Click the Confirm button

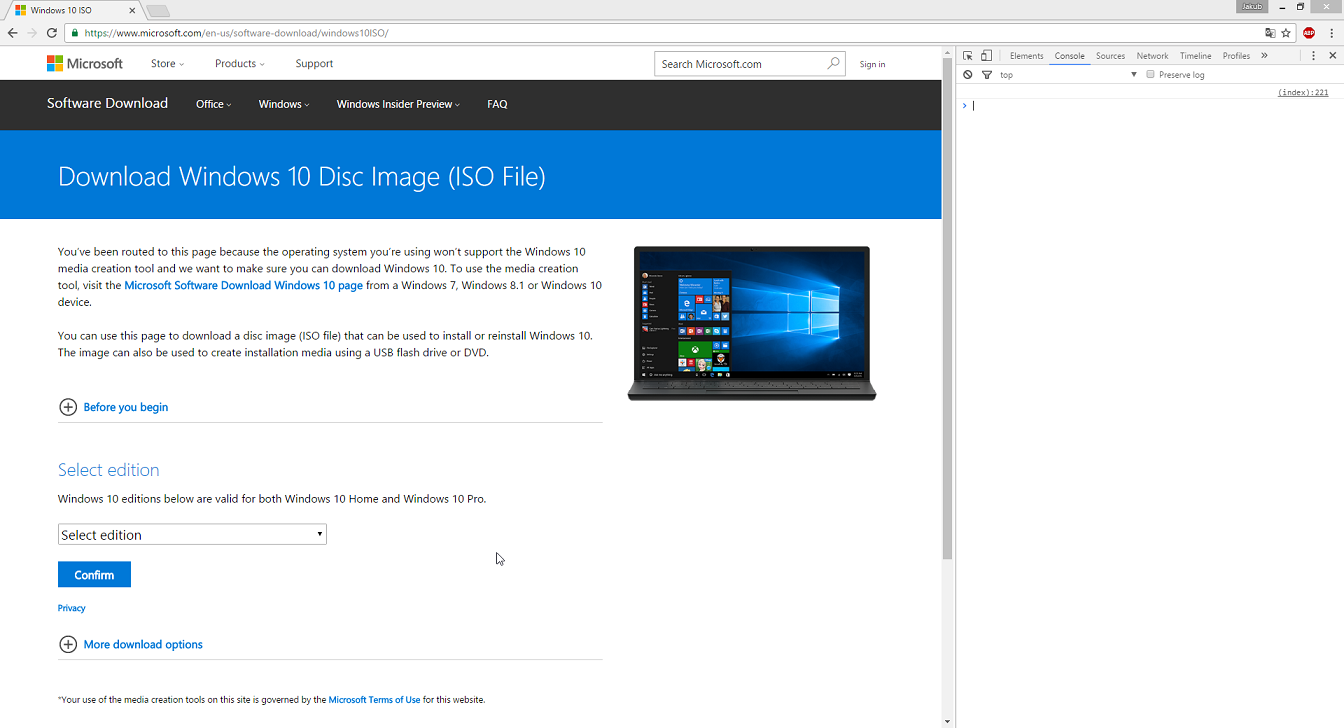tap(94, 575)
